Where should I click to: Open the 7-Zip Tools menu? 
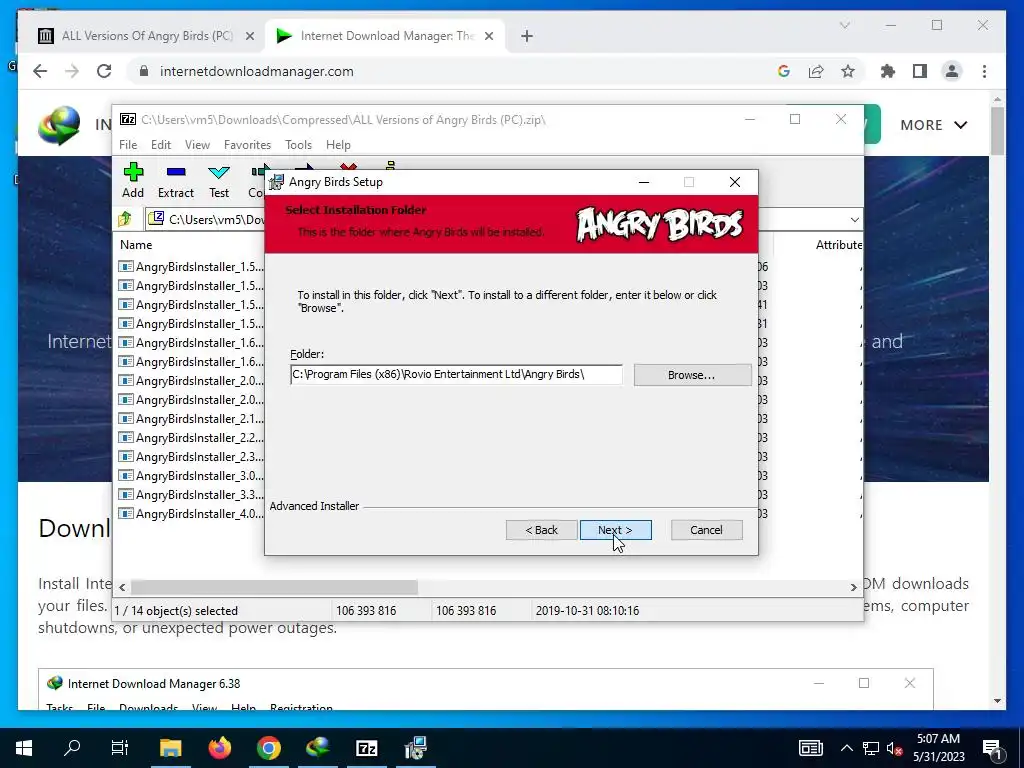(298, 144)
